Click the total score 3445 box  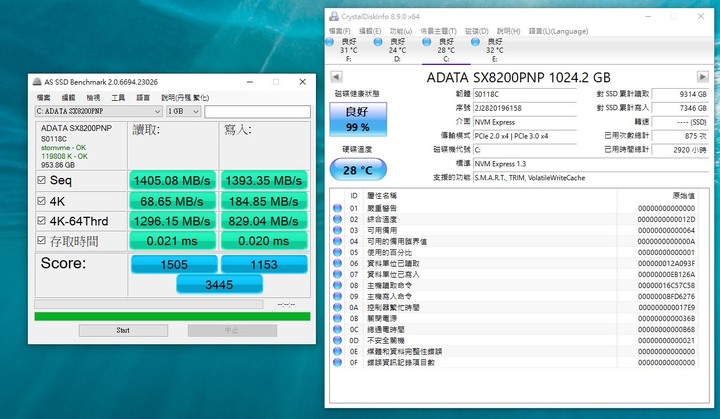pyautogui.click(x=219, y=284)
